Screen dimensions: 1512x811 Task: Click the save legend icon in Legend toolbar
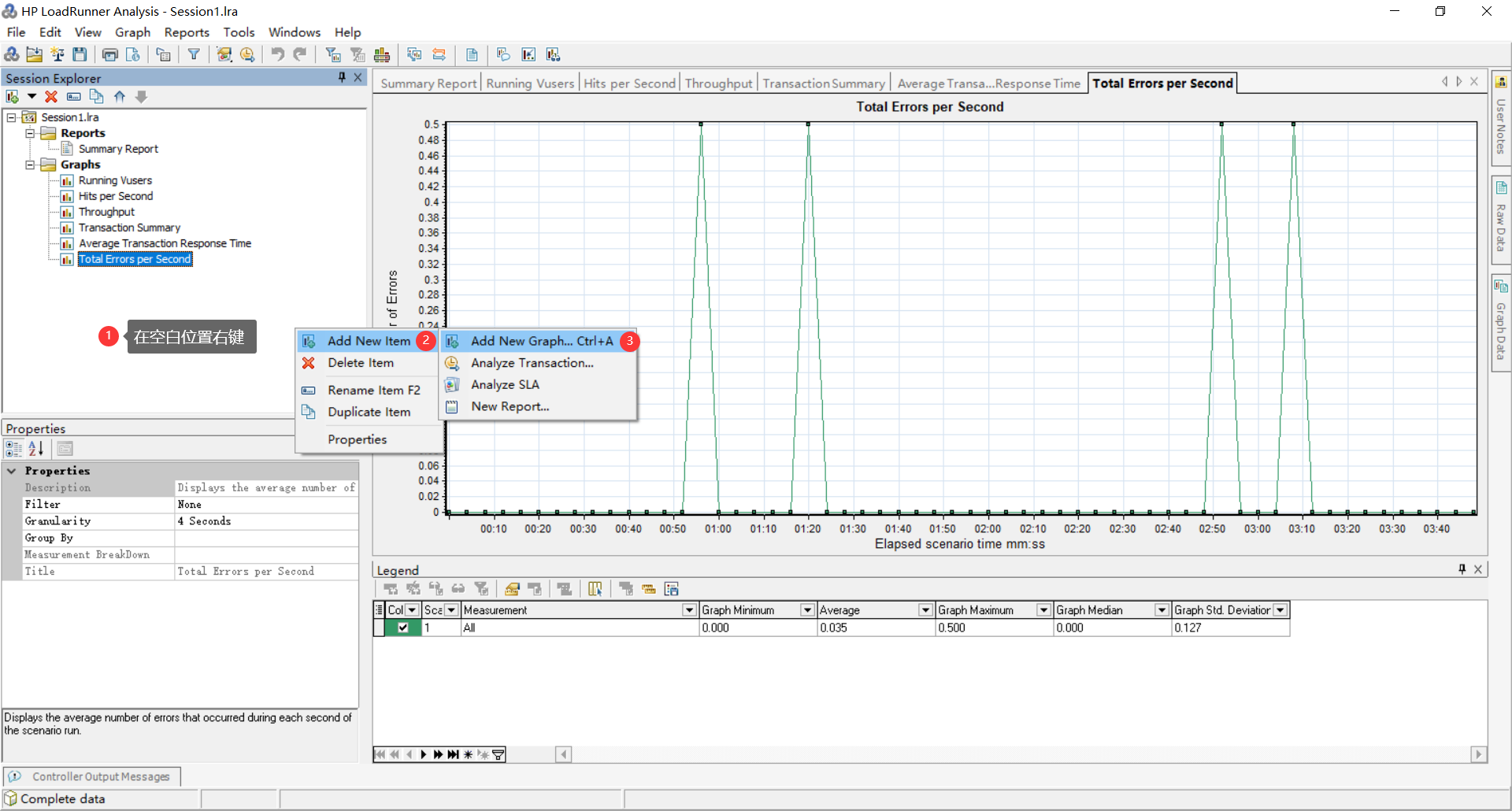point(672,589)
